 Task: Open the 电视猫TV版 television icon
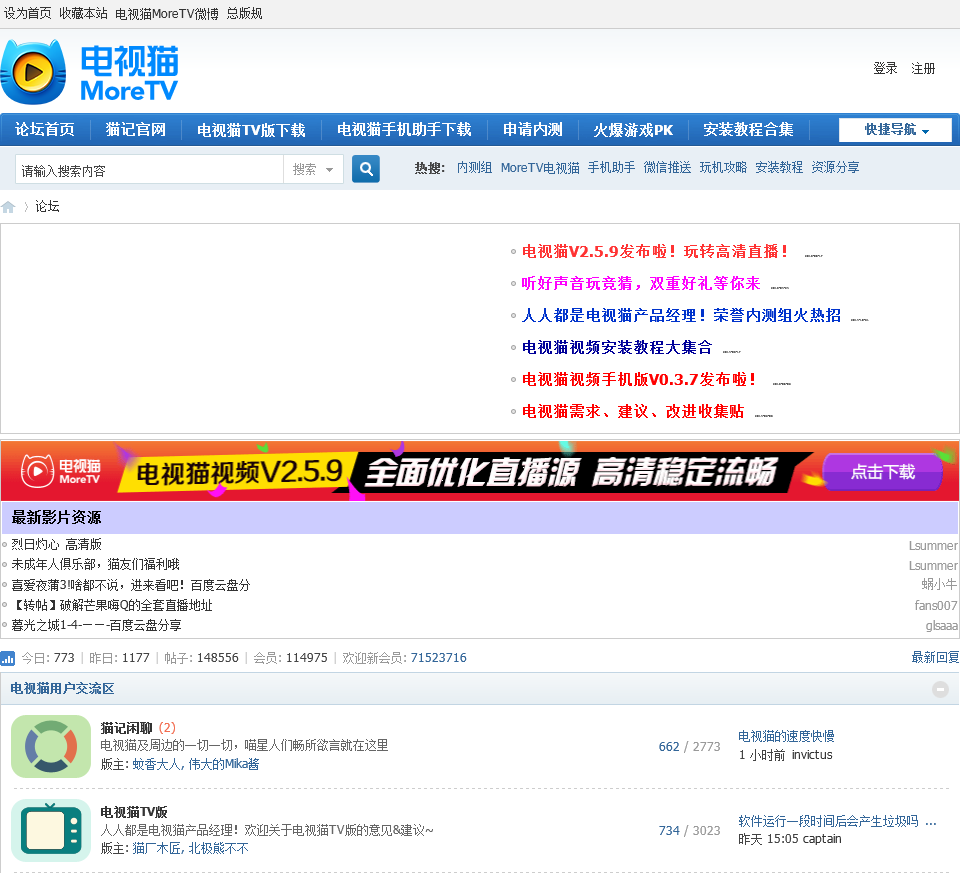click(x=51, y=831)
